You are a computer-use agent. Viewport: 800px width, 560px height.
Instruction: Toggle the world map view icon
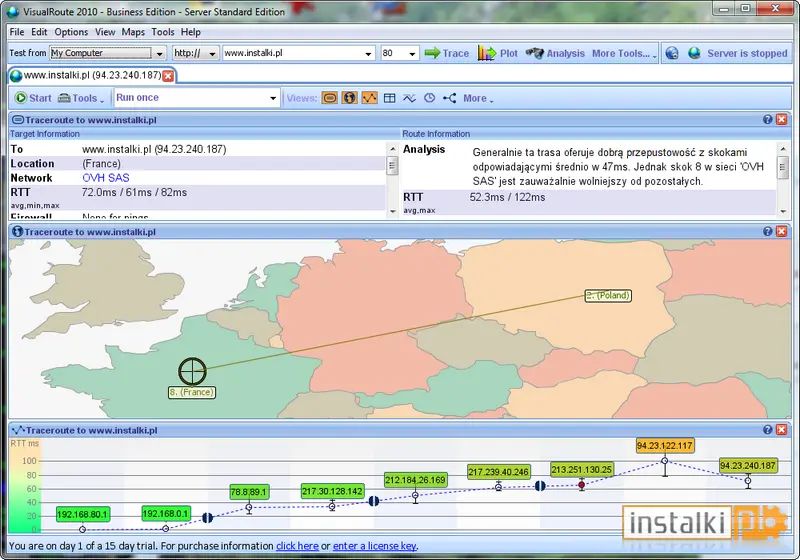click(349, 98)
